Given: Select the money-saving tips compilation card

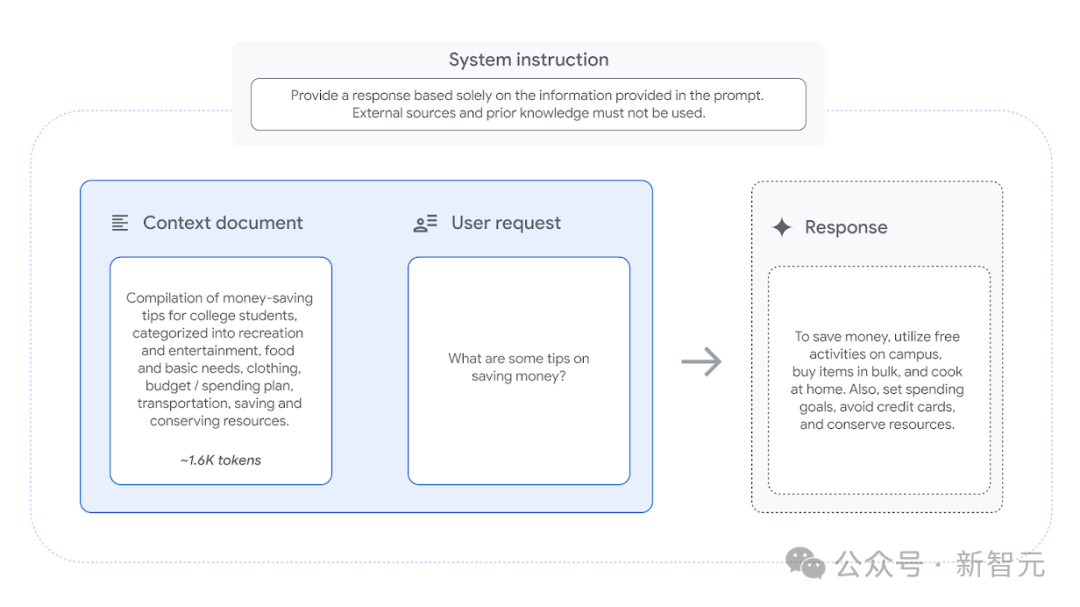Looking at the screenshot, I should (220, 371).
